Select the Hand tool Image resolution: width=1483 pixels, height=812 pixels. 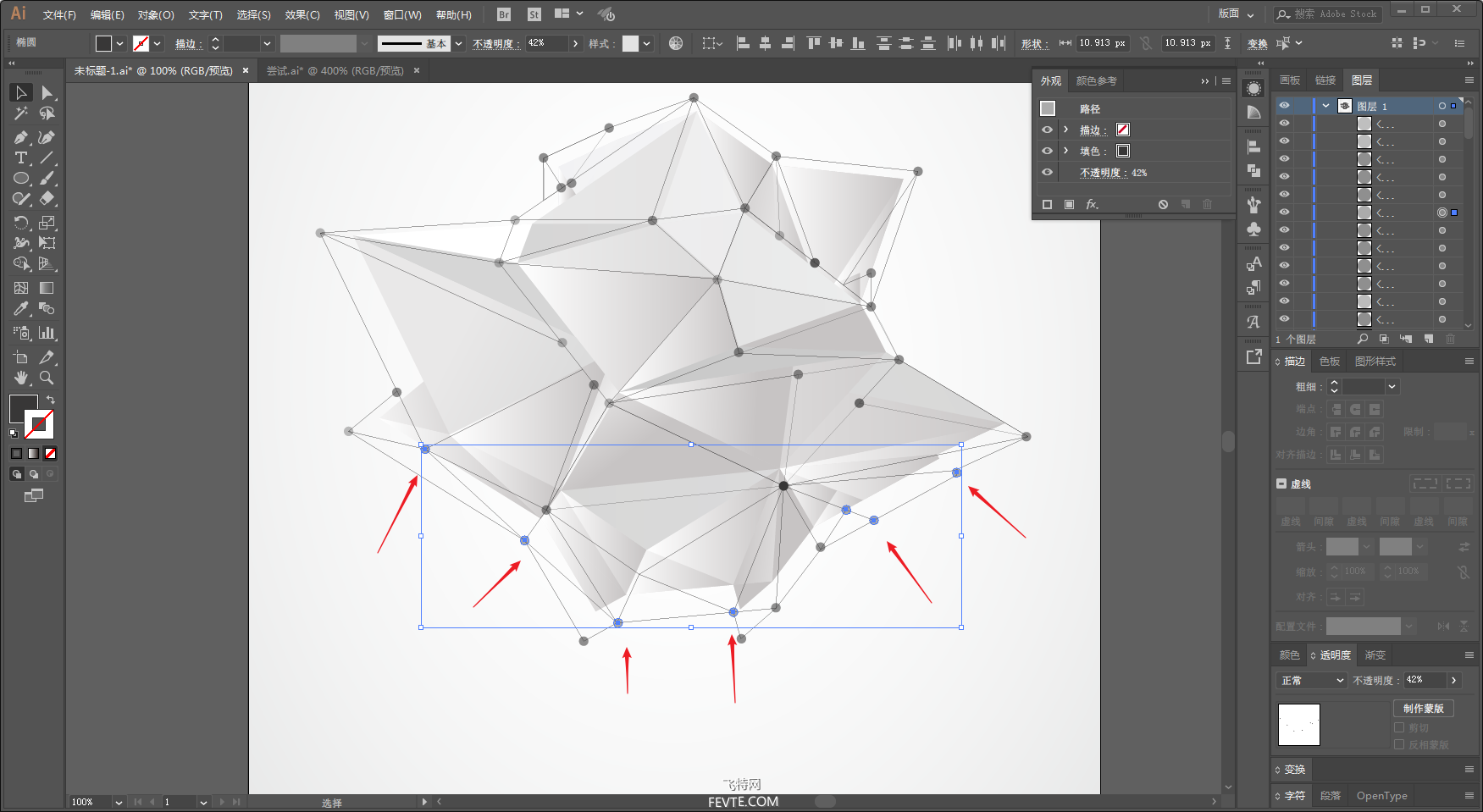(21, 378)
